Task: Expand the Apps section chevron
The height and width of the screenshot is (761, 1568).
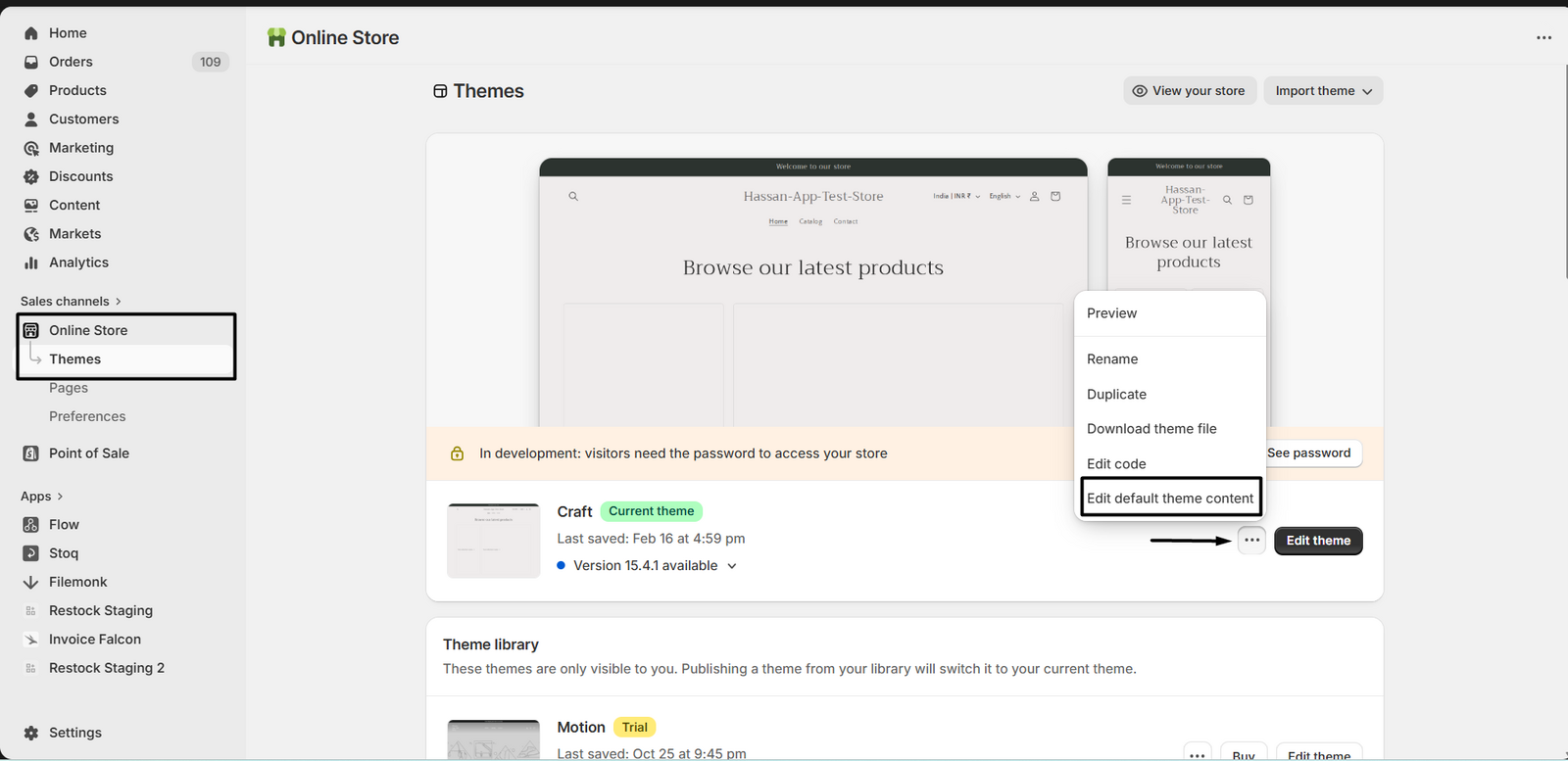Action: (60, 497)
